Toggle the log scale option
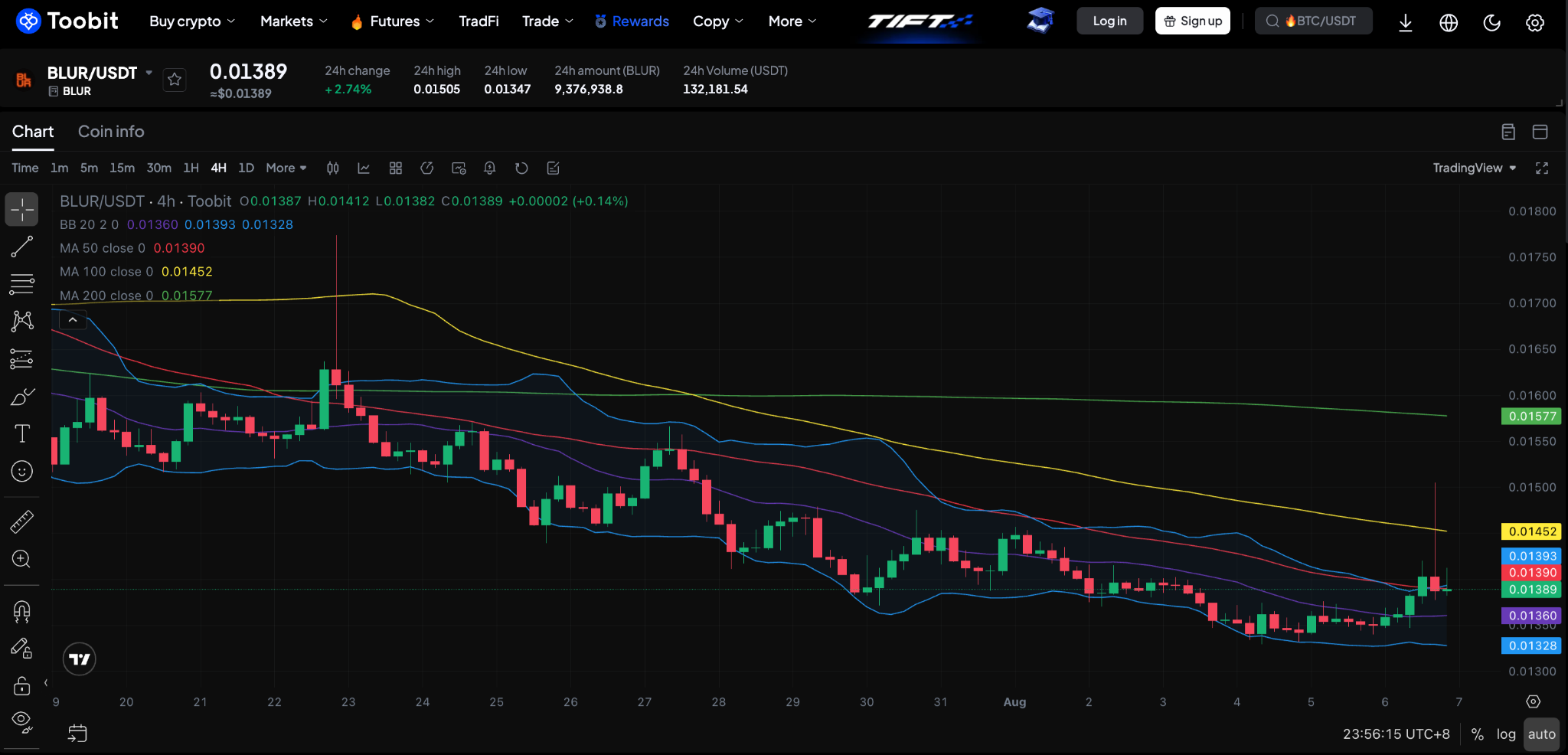 (1506, 734)
